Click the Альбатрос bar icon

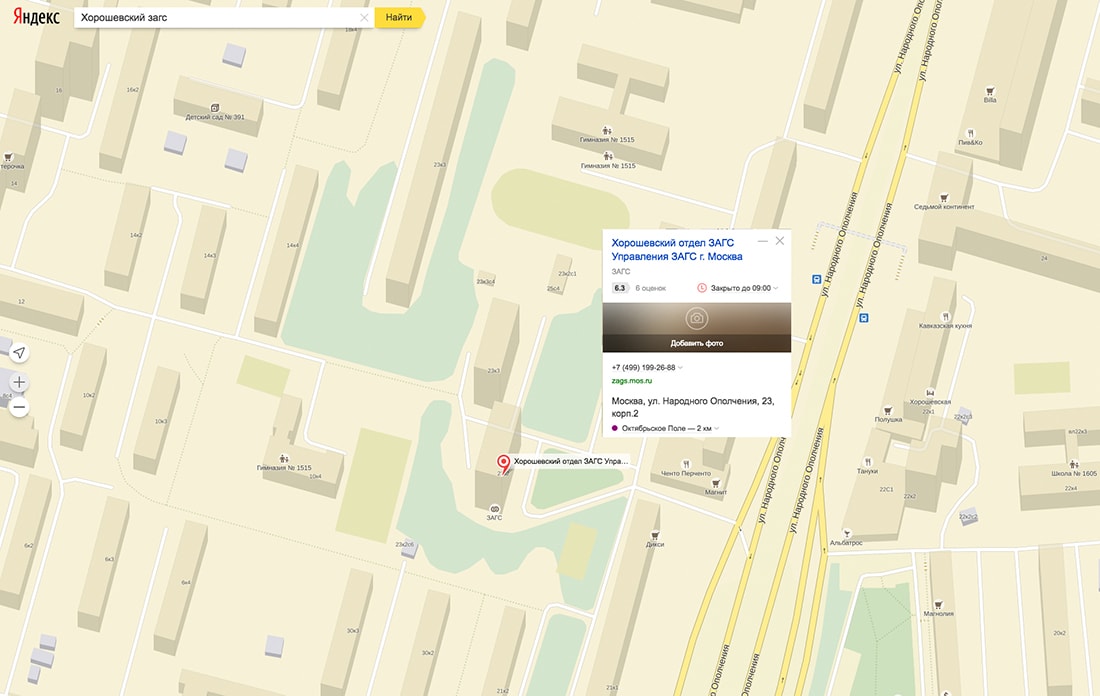[846, 534]
